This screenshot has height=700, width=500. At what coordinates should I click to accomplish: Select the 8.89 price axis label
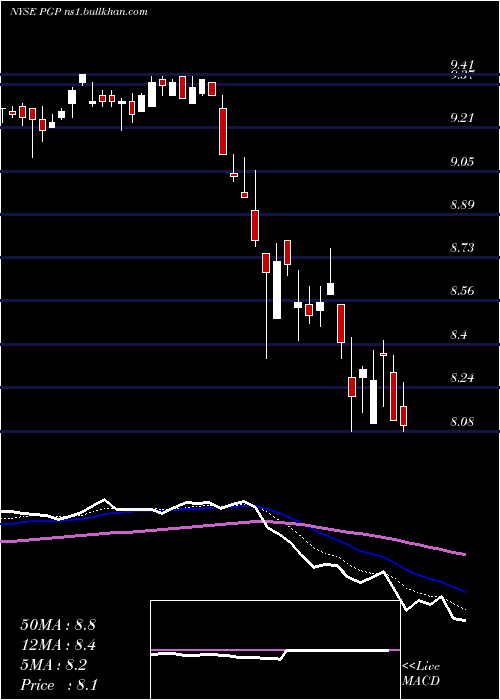(x=462, y=205)
